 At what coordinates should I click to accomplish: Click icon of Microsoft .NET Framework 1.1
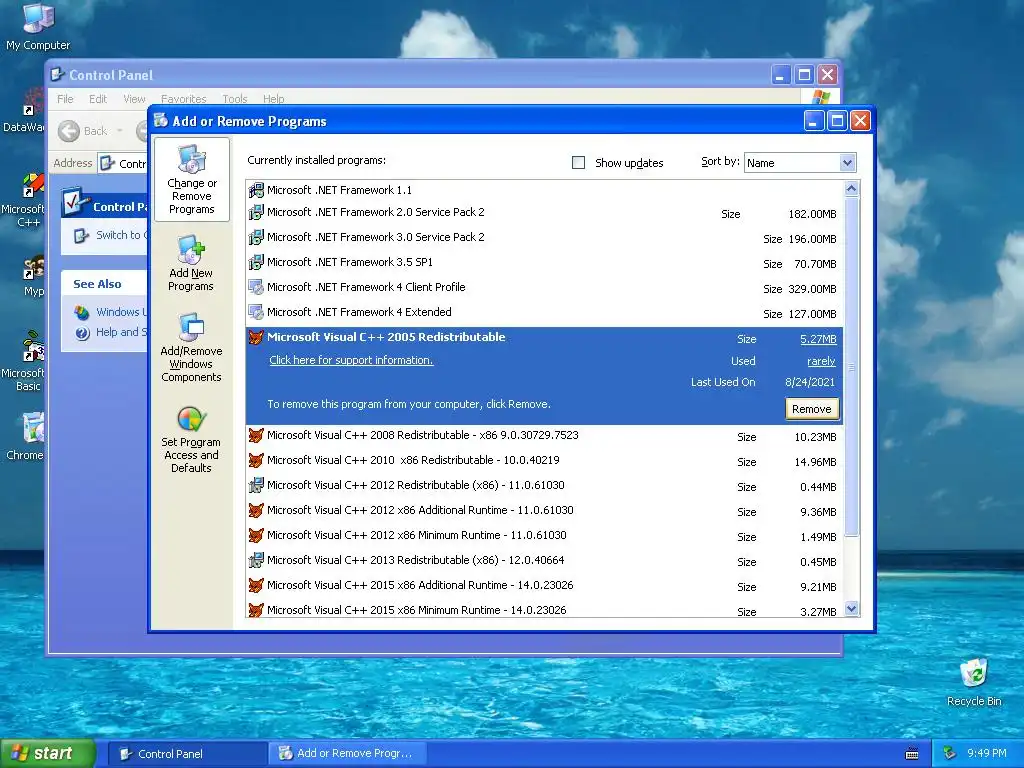[256, 190]
